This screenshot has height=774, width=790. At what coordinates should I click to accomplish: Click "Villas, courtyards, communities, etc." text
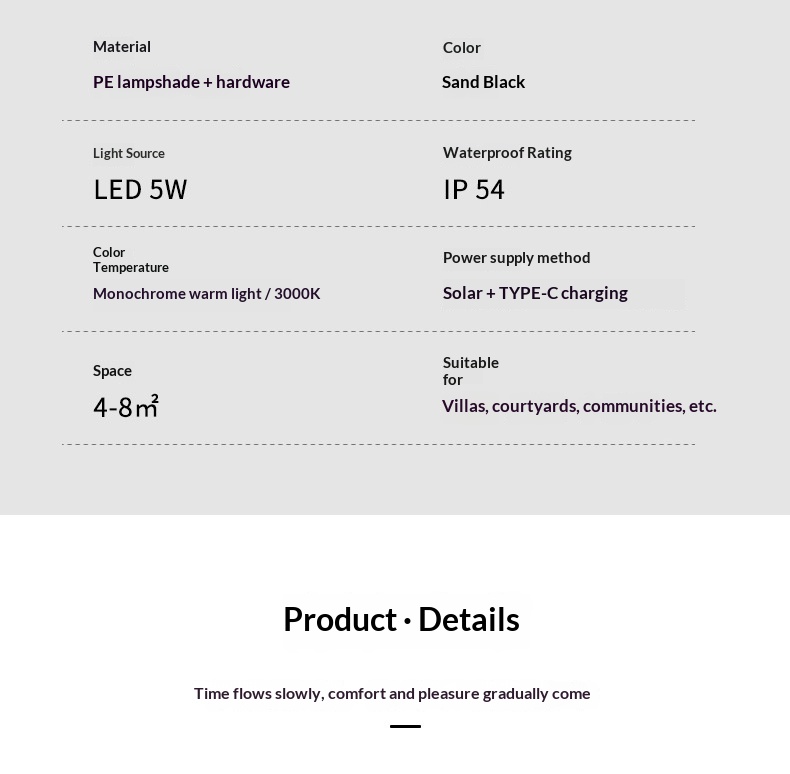(579, 406)
